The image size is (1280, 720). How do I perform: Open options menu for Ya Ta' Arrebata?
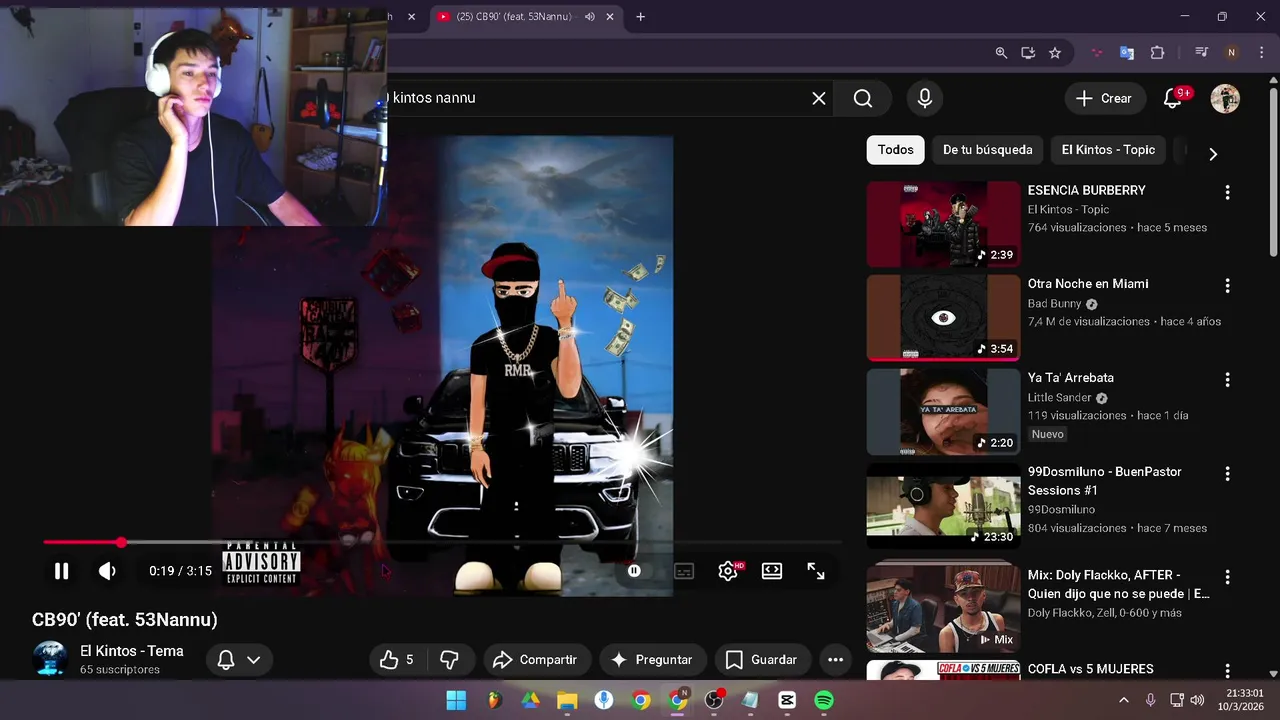[1227, 380]
